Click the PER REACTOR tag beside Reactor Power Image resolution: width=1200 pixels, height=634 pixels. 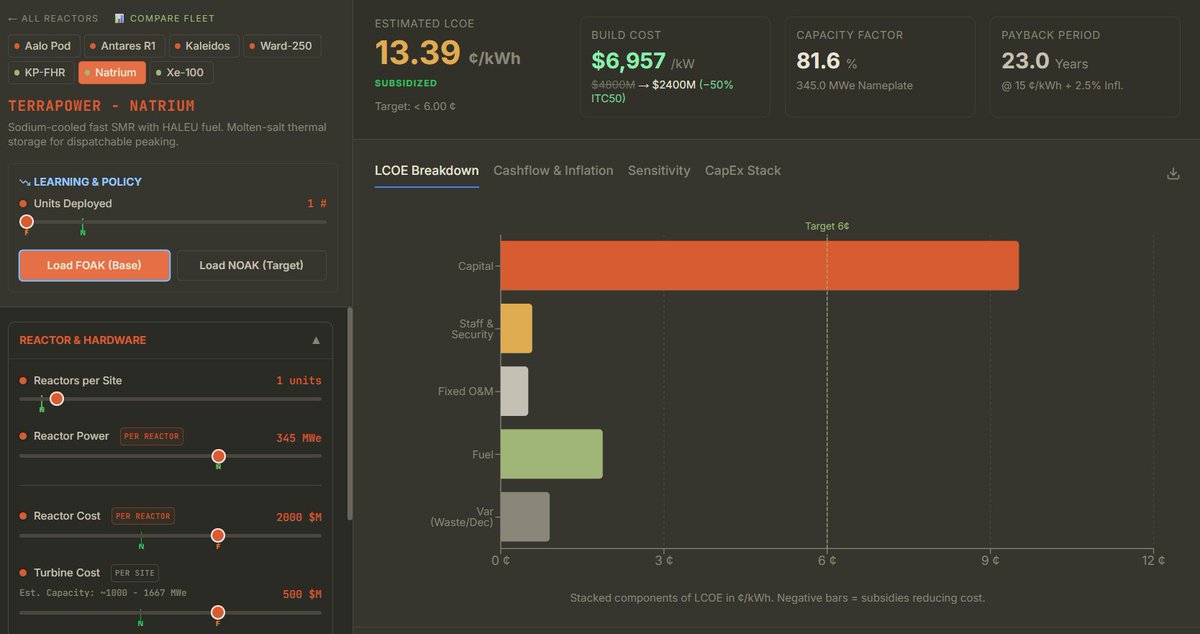(x=151, y=436)
